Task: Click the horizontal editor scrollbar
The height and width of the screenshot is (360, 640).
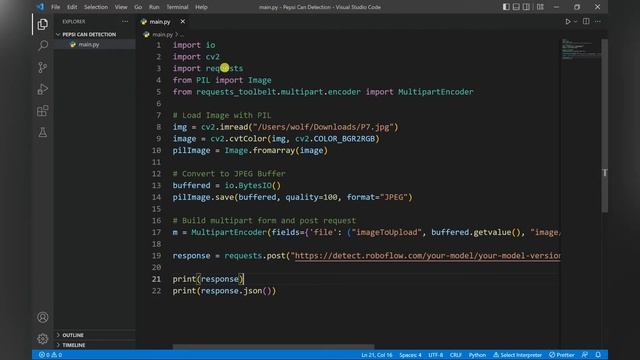Action: (273, 347)
